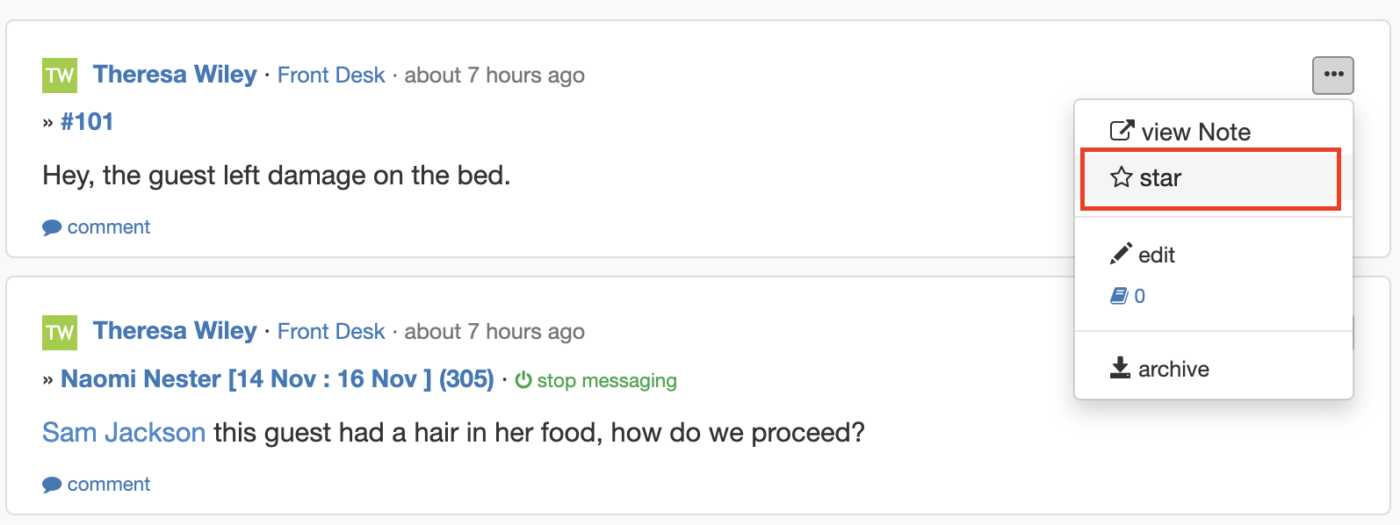Open the three-dots options button
The height and width of the screenshot is (525, 1400).
(x=1333, y=75)
